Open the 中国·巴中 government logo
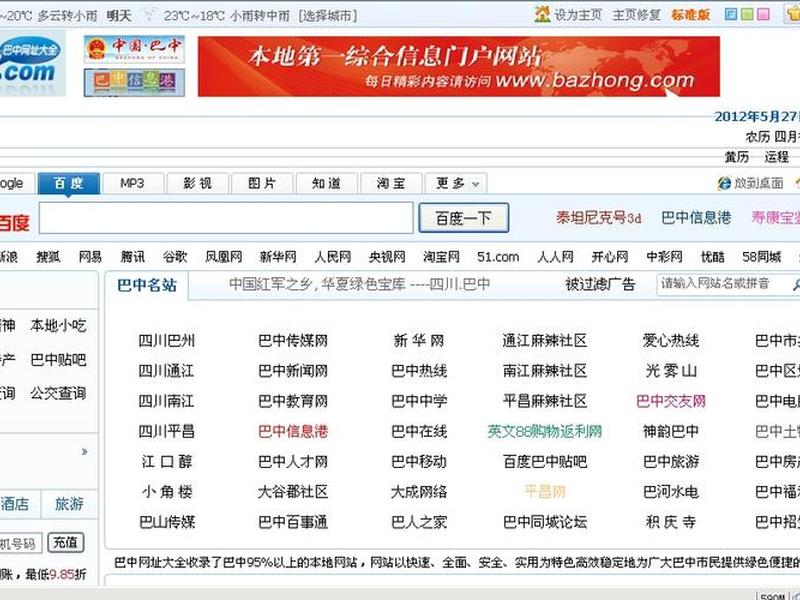 coord(134,49)
